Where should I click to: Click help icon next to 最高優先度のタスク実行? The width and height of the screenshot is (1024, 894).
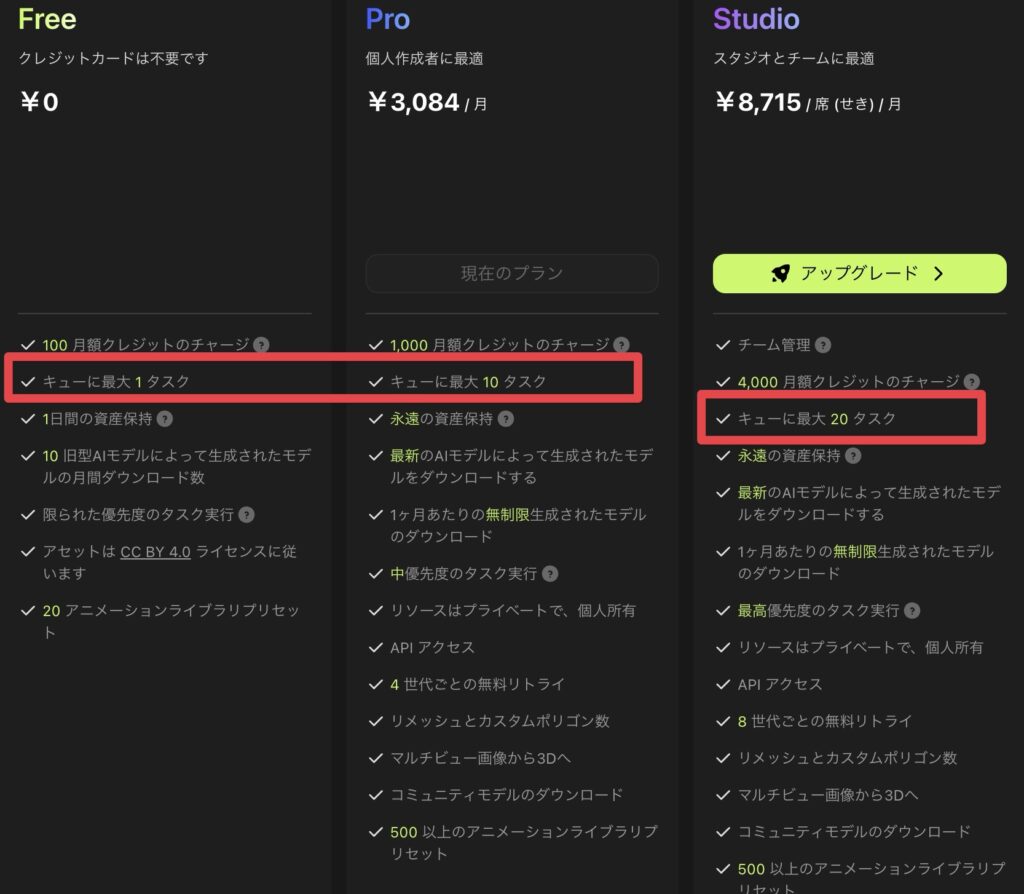click(912, 611)
